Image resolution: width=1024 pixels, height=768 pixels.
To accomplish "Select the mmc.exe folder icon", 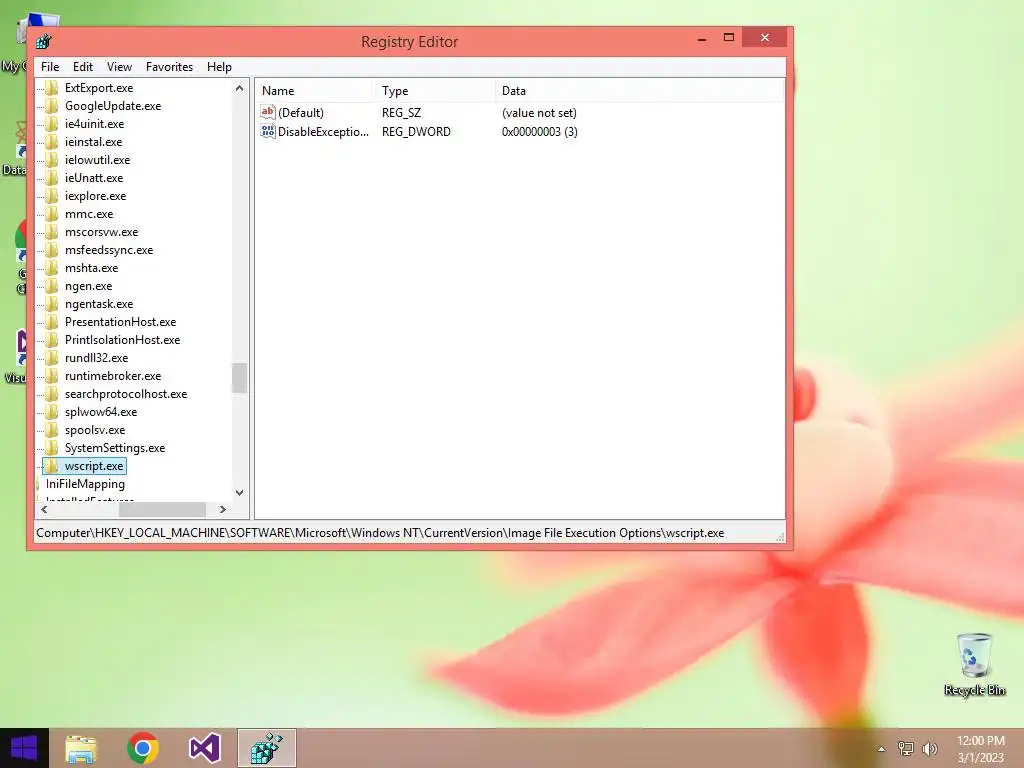I will click(x=52, y=214).
